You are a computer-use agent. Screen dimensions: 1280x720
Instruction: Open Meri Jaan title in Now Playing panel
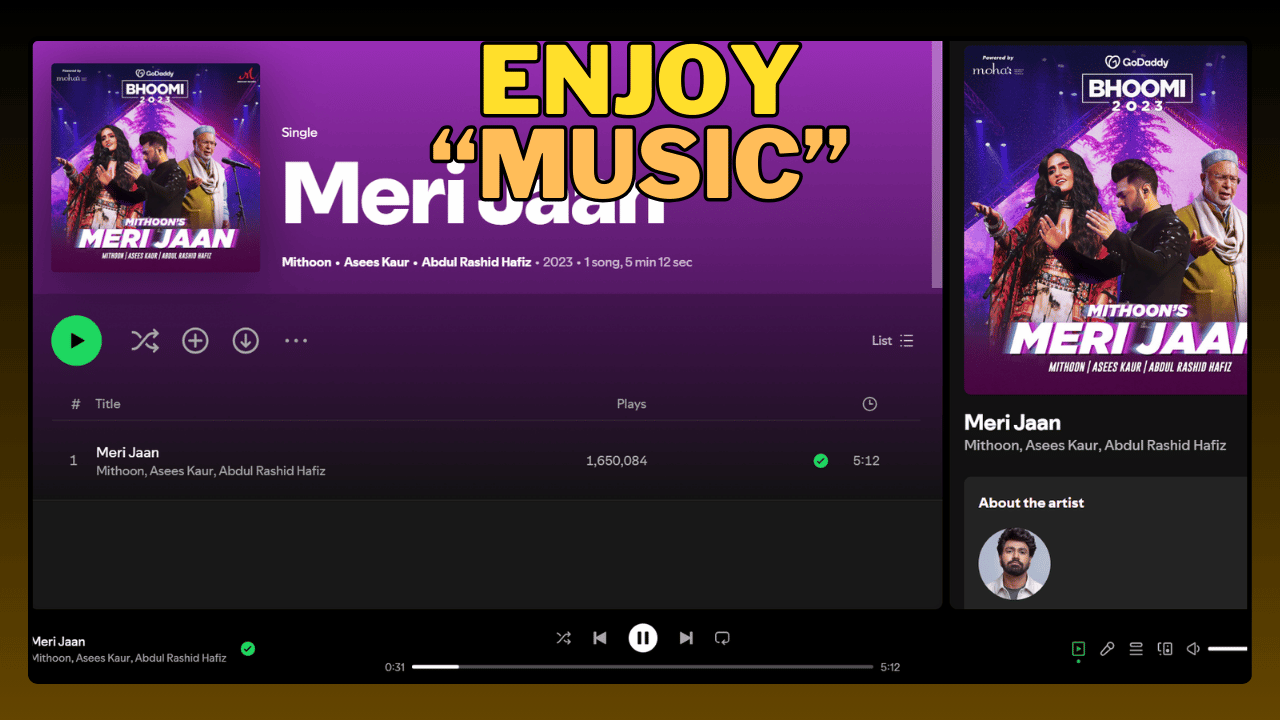tap(1012, 422)
